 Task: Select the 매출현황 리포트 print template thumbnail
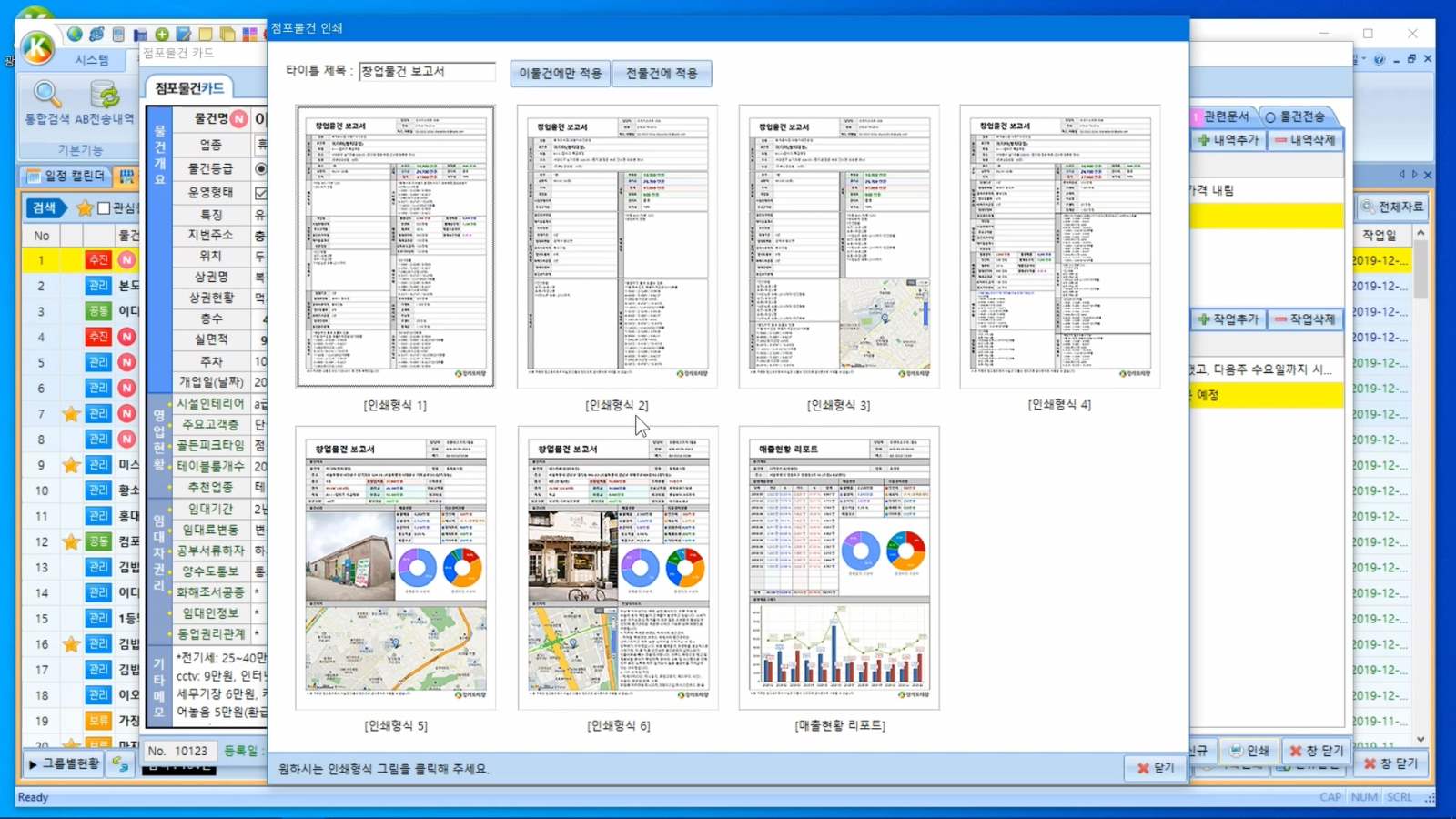click(839, 568)
